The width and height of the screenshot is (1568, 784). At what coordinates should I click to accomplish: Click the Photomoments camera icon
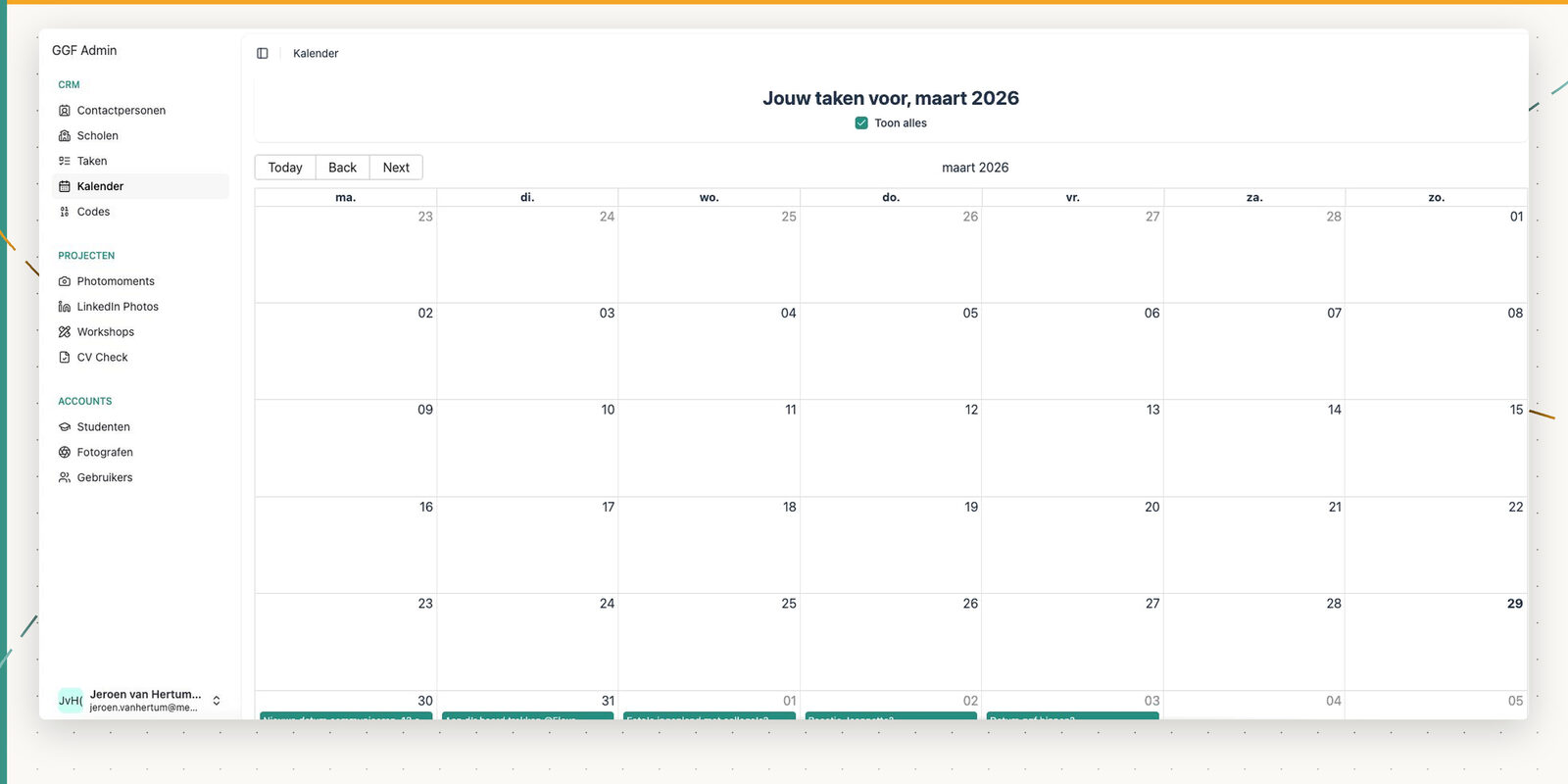[65, 281]
